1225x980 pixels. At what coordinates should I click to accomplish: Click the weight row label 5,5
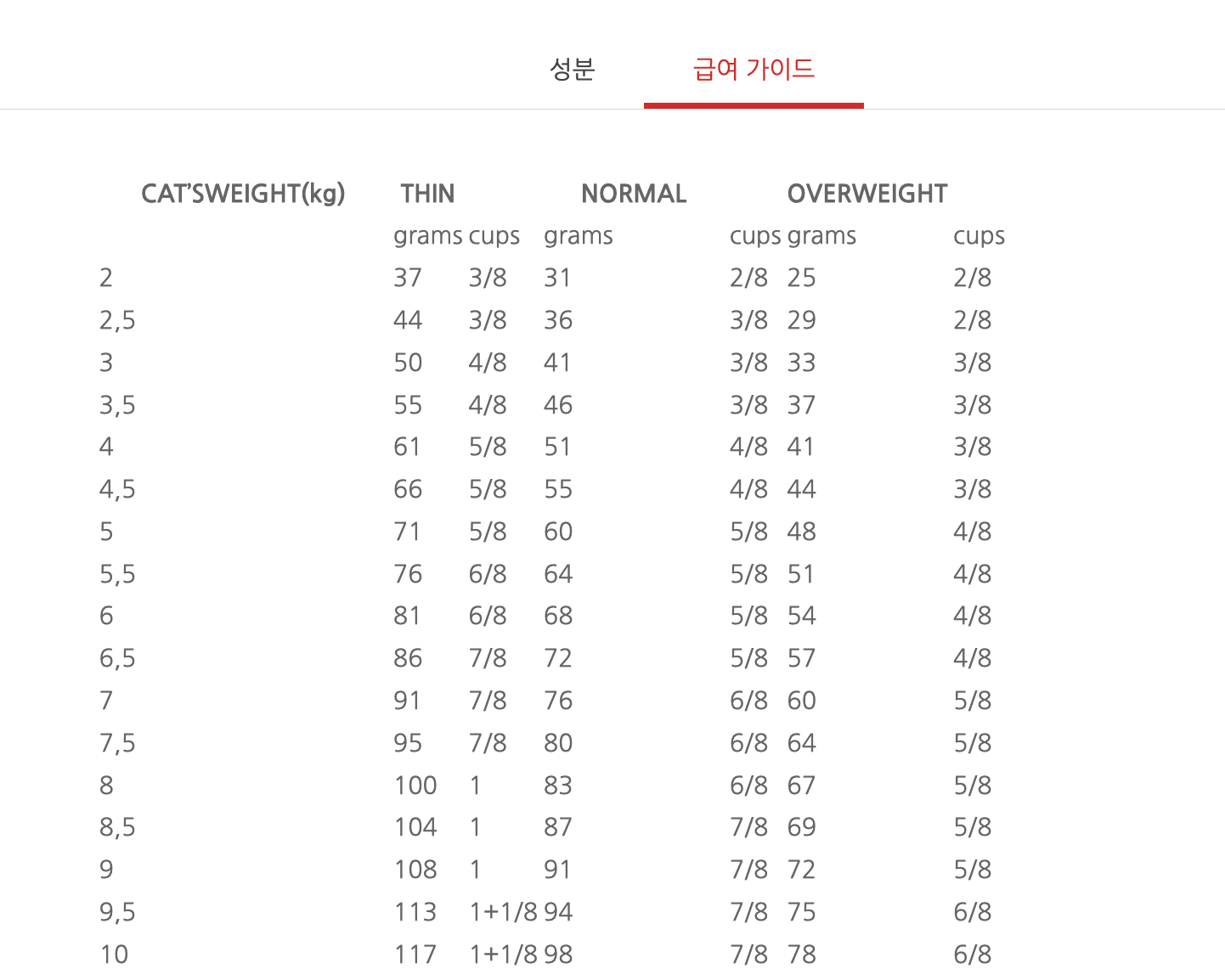[117, 574]
